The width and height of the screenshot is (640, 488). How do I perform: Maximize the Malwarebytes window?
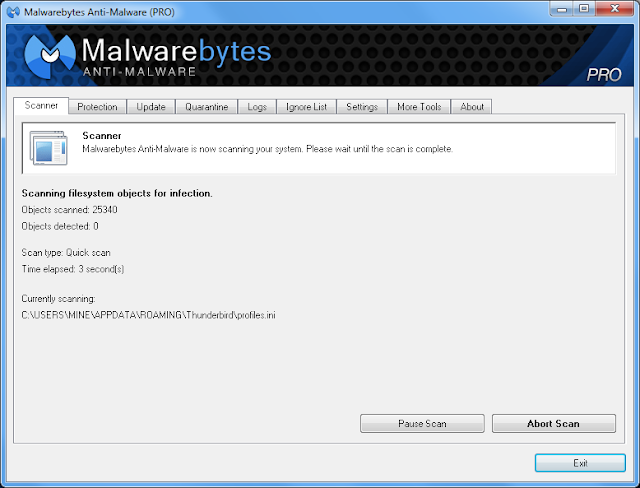pyautogui.click(x=584, y=9)
